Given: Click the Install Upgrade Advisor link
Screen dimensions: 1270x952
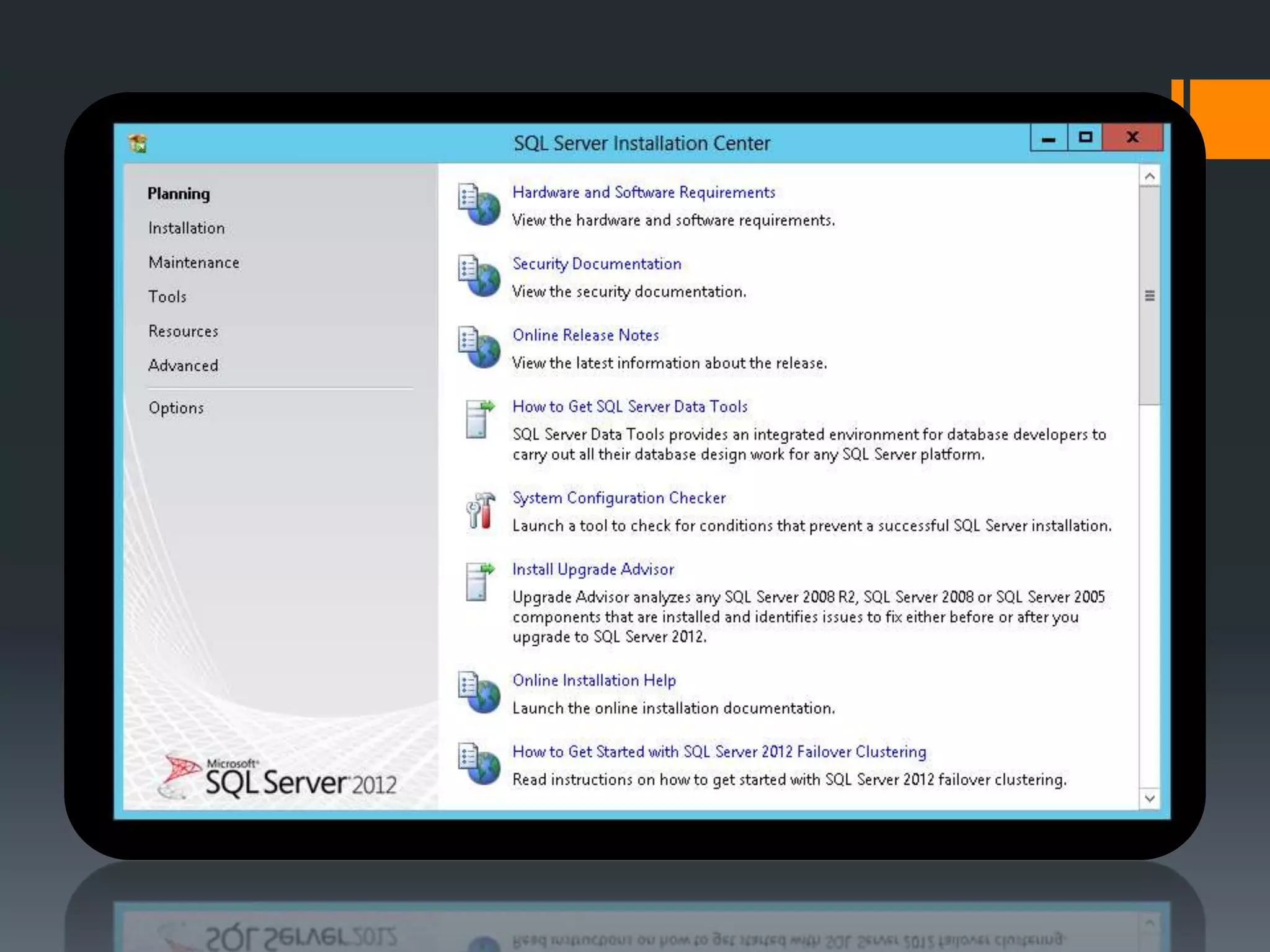Looking at the screenshot, I should (593, 569).
